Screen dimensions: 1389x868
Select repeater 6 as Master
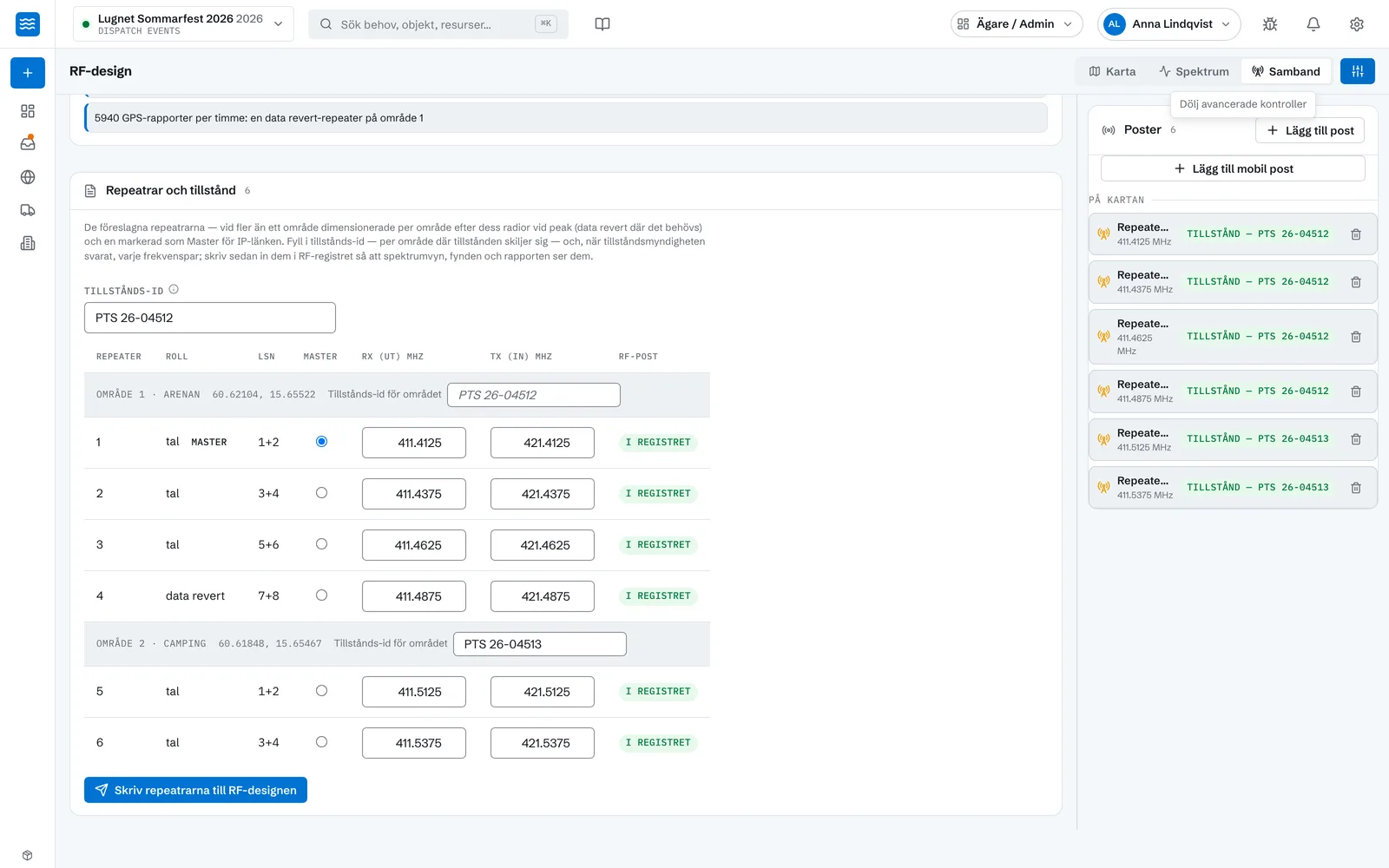point(321,742)
